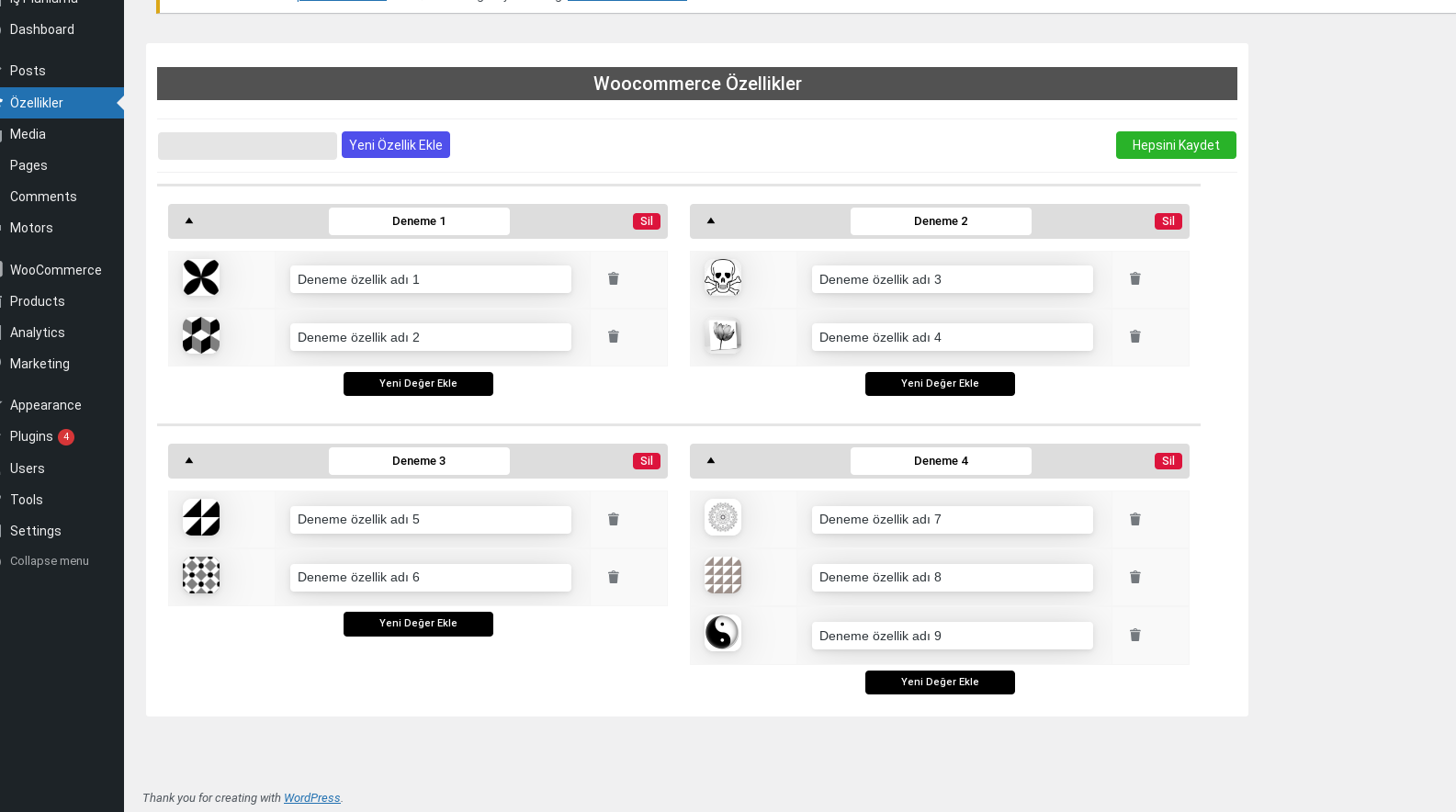1456x812 pixels.
Task: Edit the 'Deneme özellik adı 4' field
Action: pos(953,337)
